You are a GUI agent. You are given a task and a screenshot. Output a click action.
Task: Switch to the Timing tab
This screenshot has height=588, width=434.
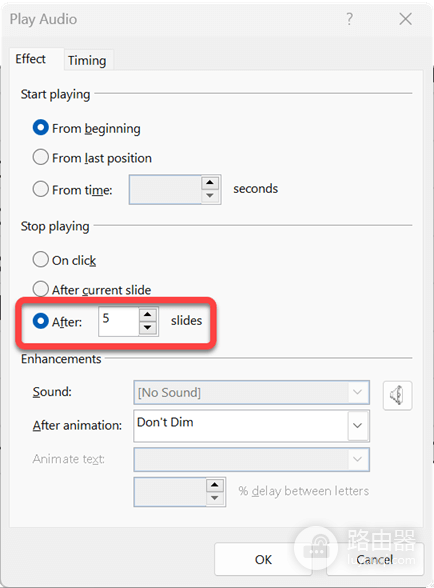87,60
